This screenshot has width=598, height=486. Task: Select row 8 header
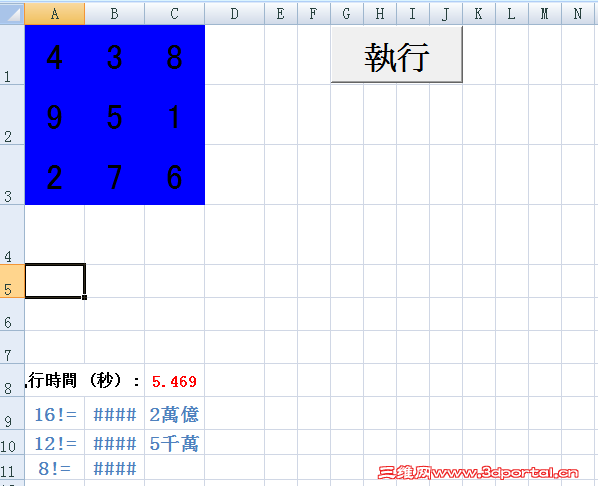point(12,380)
